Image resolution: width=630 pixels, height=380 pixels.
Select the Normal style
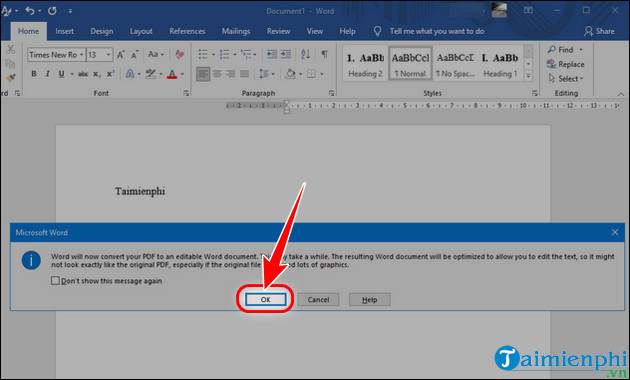pyautogui.click(x=410, y=64)
